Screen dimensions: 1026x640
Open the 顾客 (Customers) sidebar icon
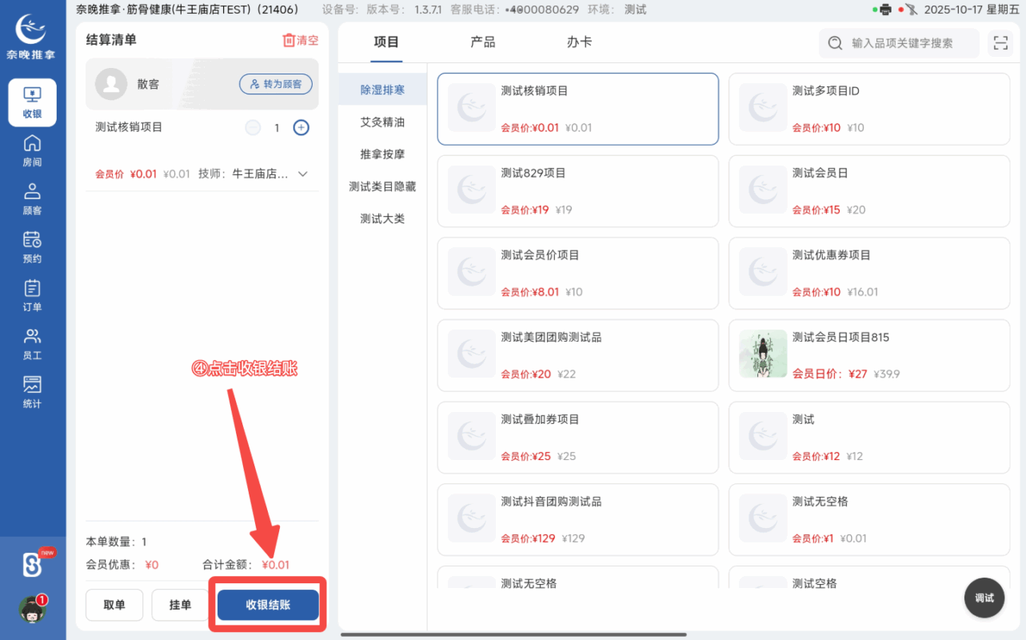(31, 199)
